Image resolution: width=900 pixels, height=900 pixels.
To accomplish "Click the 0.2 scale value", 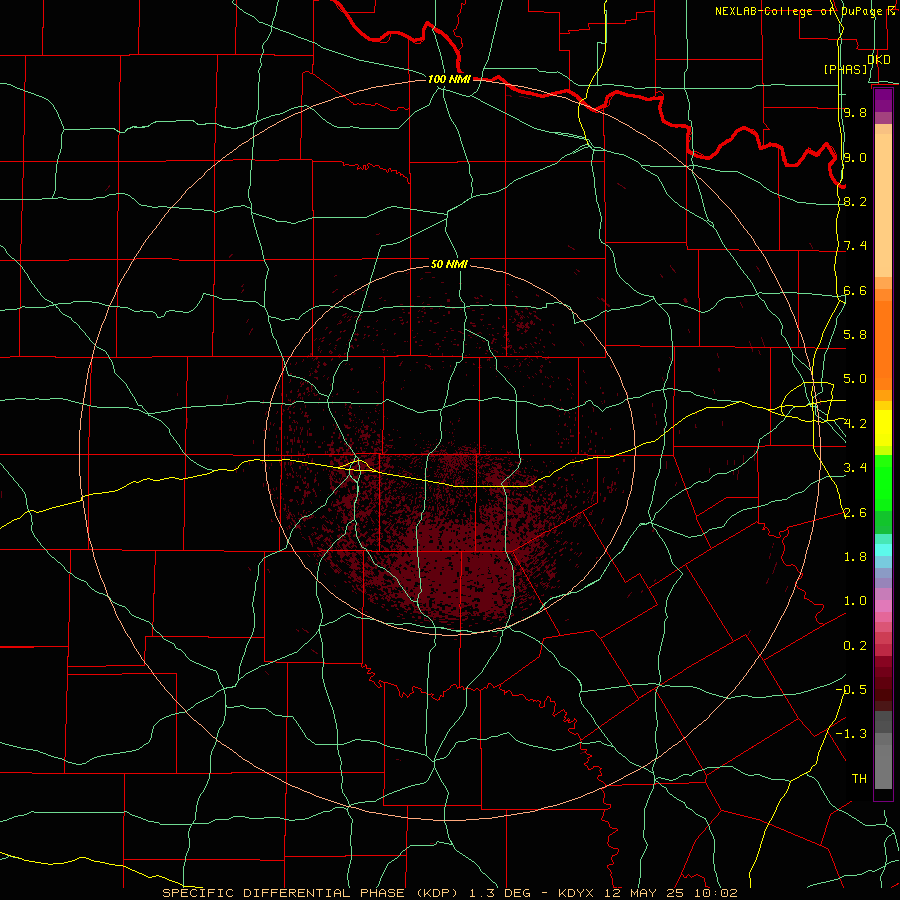I will pos(855,645).
